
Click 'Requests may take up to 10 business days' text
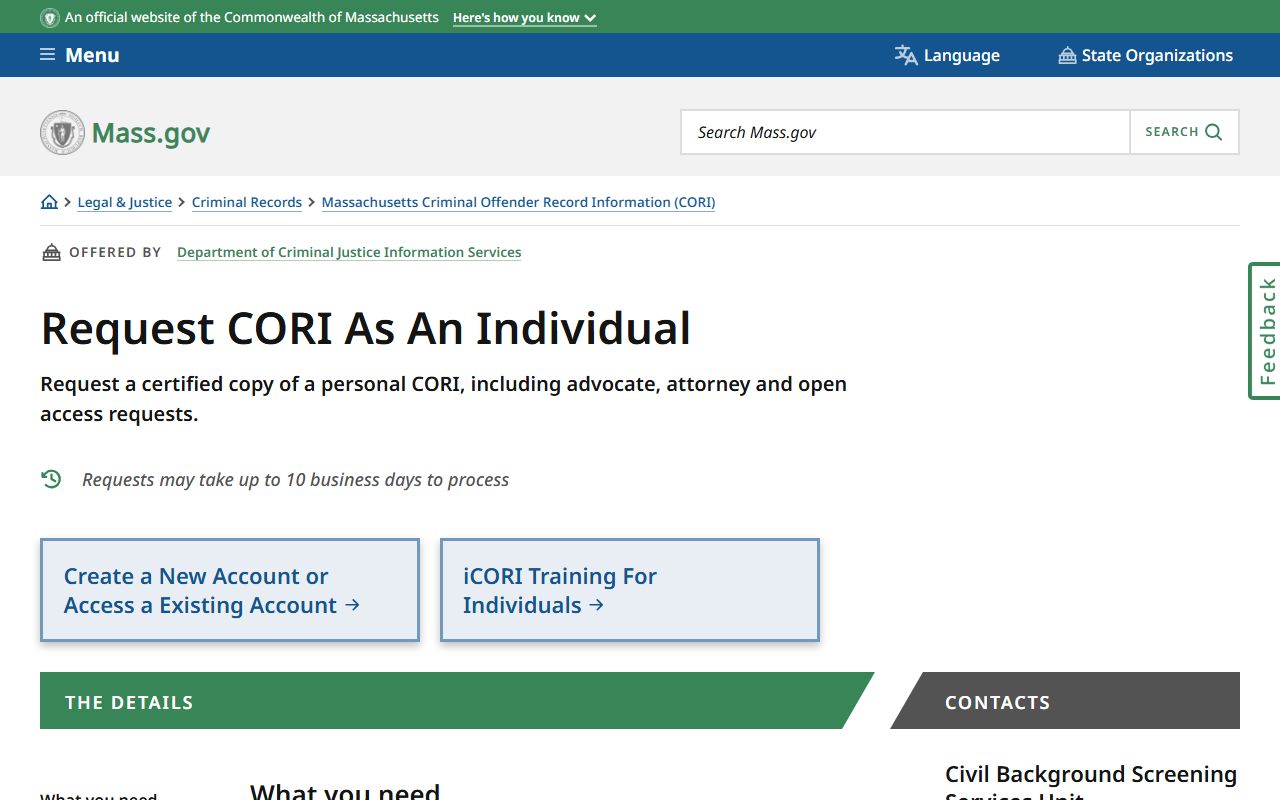pyautogui.click(x=296, y=480)
